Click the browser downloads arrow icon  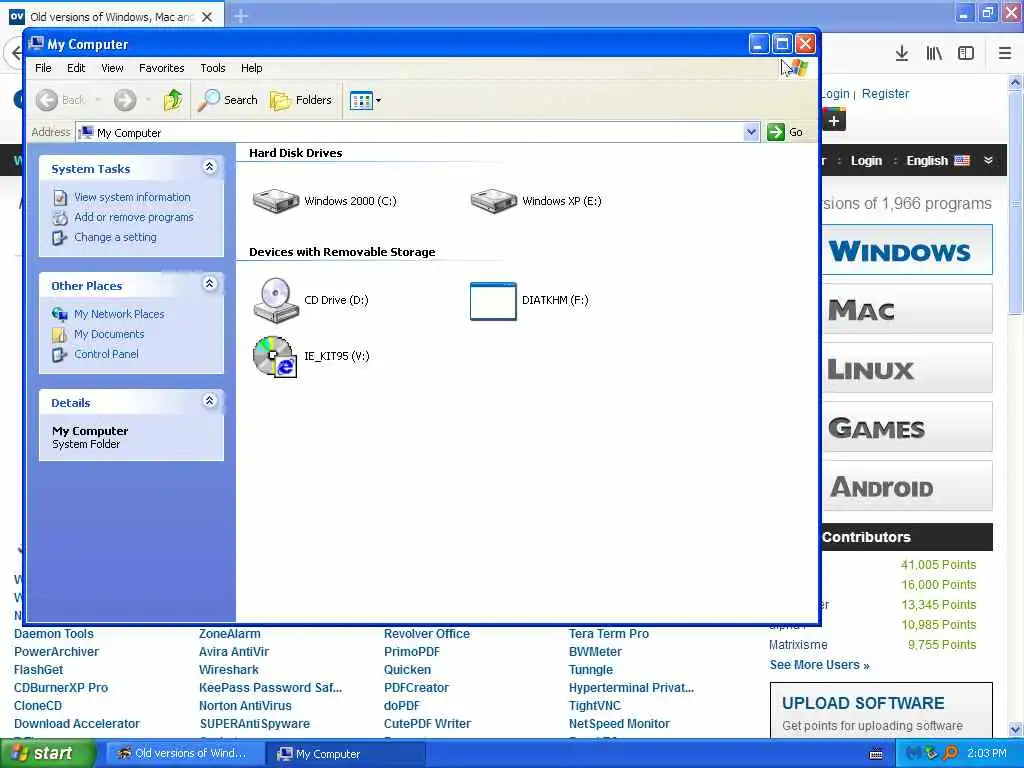click(902, 53)
